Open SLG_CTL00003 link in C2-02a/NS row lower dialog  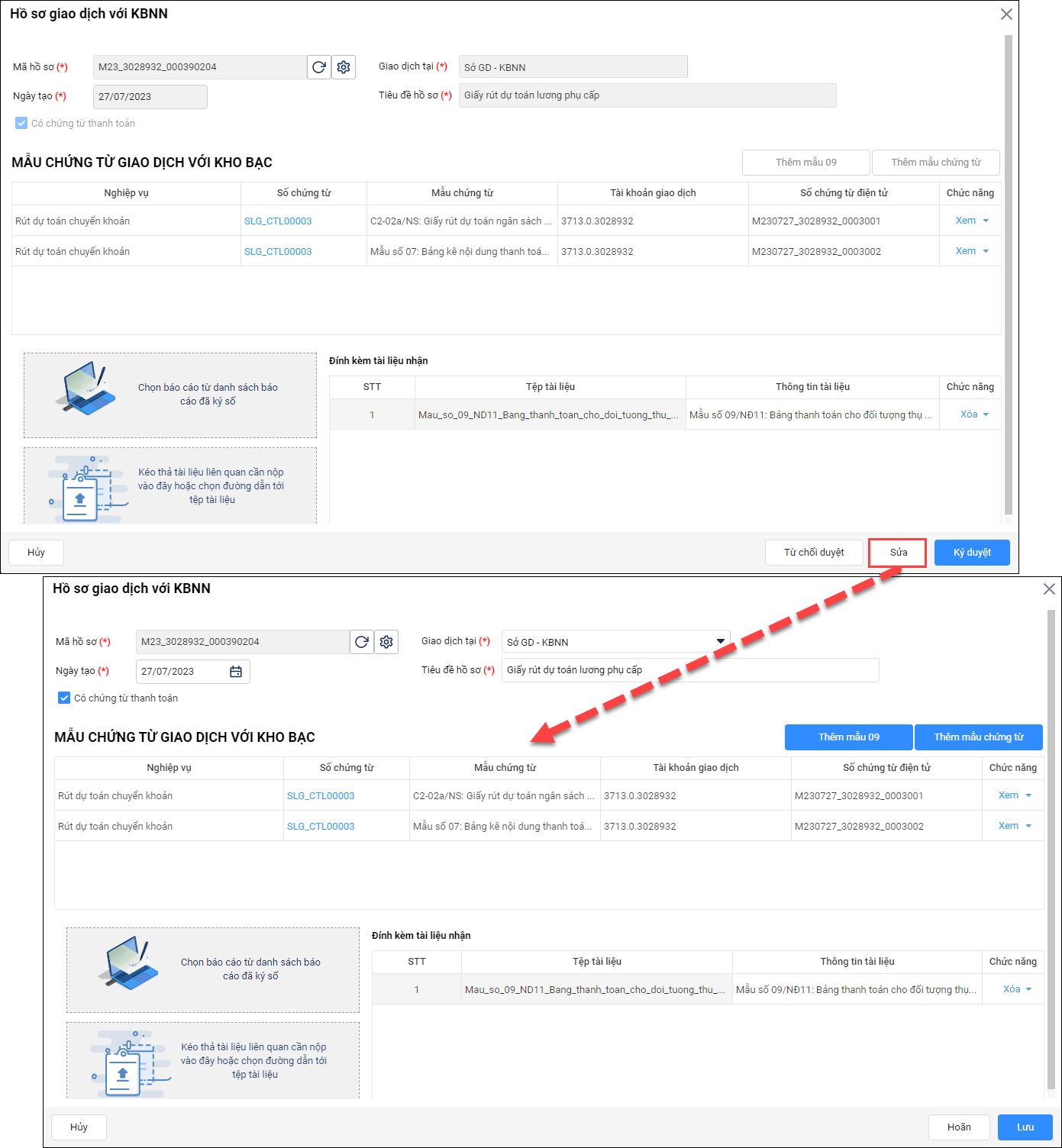(x=321, y=796)
